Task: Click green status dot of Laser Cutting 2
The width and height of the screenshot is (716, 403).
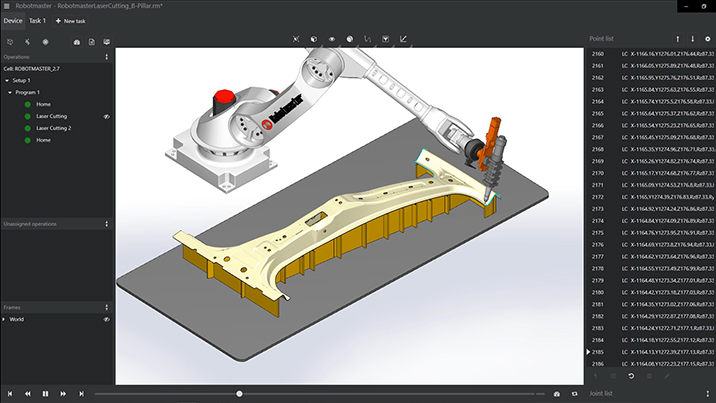Action: tap(28, 128)
